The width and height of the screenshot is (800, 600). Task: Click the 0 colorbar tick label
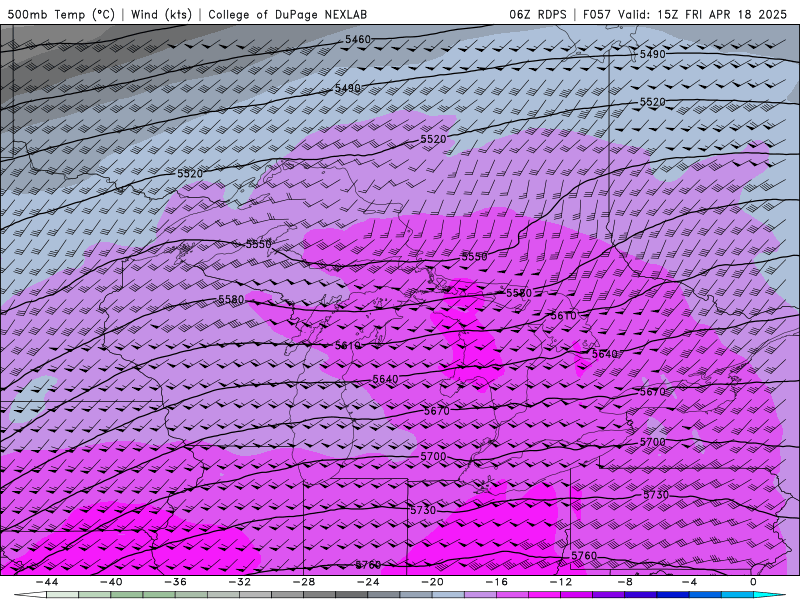pyautogui.click(x=754, y=582)
